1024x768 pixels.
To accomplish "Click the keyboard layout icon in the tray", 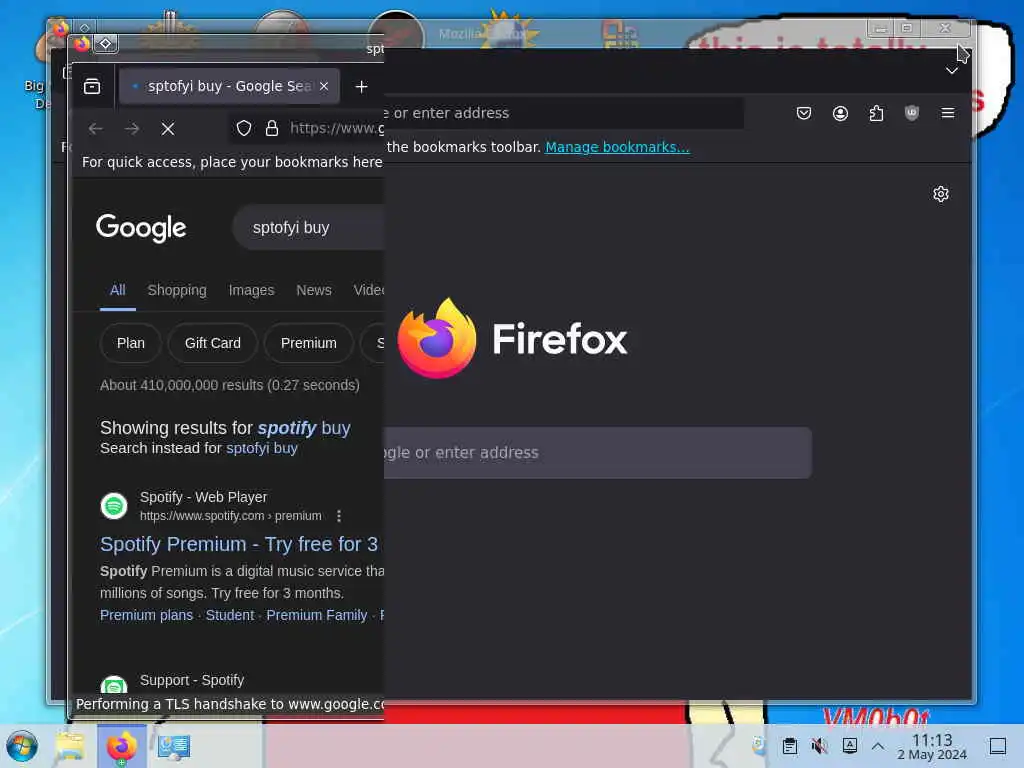I will coord(850,745).
